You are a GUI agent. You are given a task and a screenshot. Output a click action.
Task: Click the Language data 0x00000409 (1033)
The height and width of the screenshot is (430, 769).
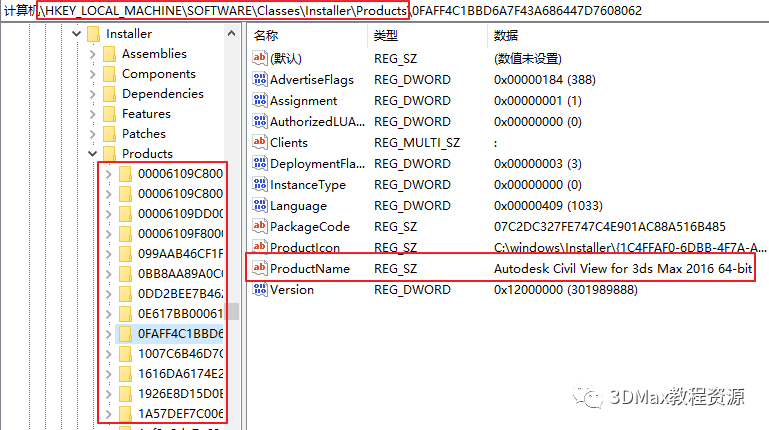tap(548, 205)
